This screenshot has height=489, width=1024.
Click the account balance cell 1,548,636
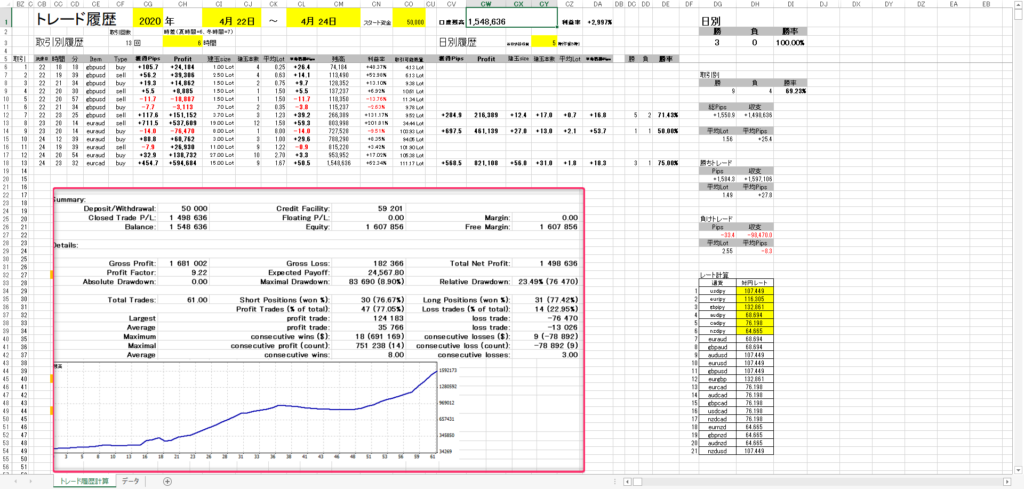[511, 19]
